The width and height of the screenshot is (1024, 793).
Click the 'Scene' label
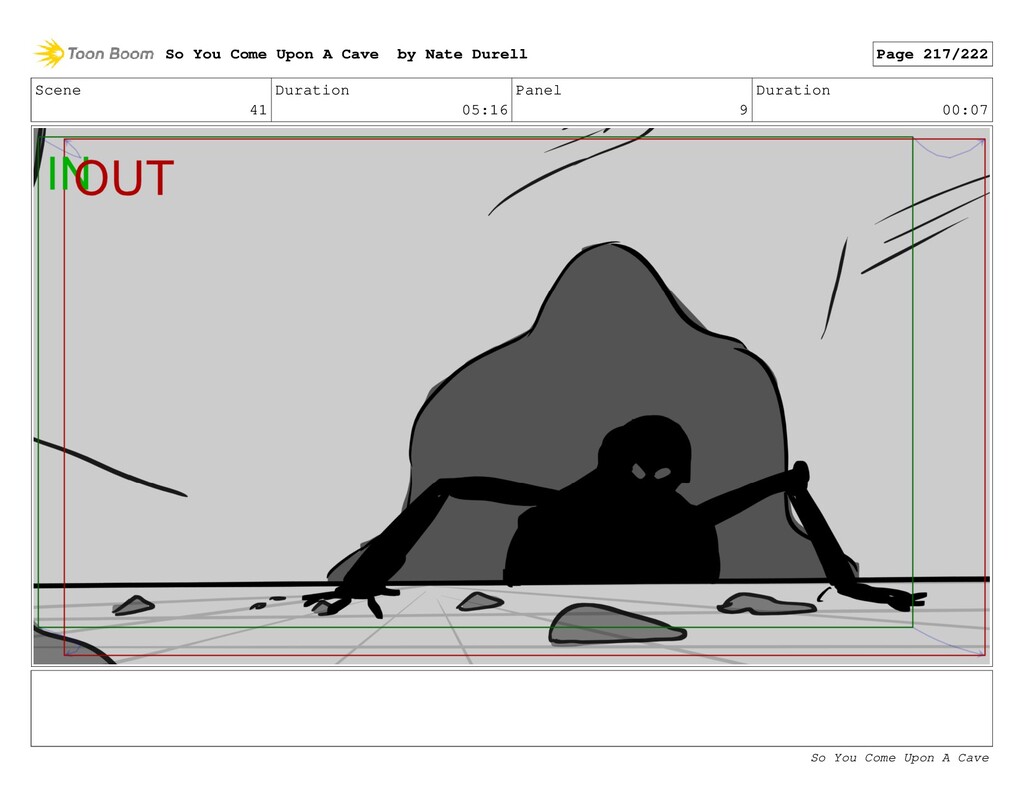(58, 90)
